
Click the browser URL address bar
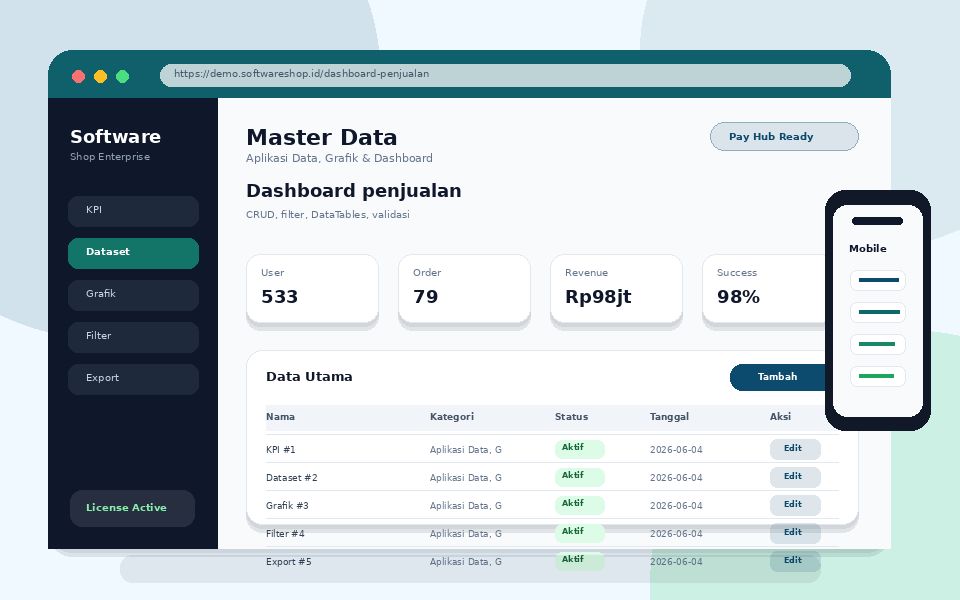[x=505, y=75]
